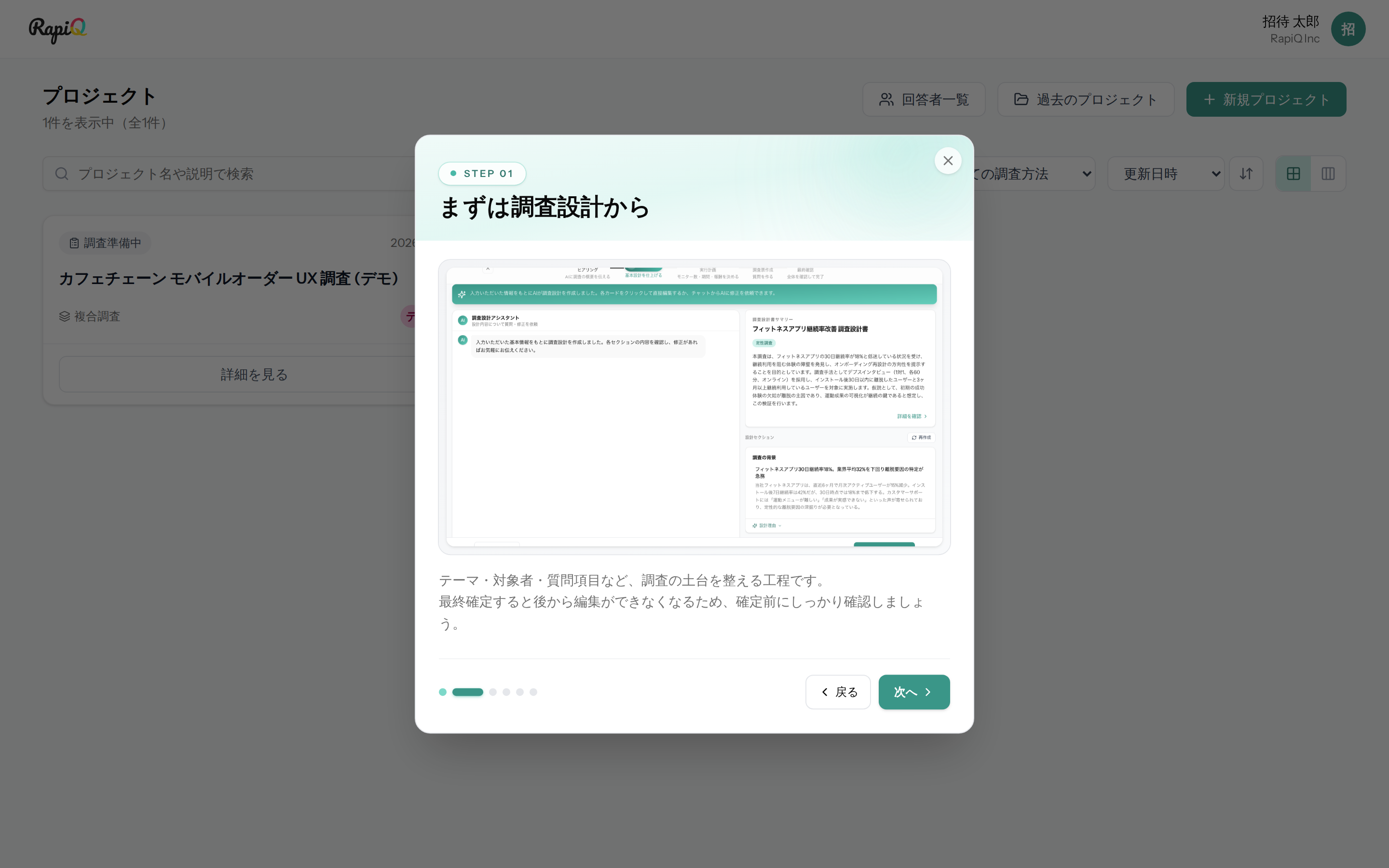This screenshot has width=1389, height=868.
Task: Click the 招待 太郎 user name
Action: pos(1291,21)
